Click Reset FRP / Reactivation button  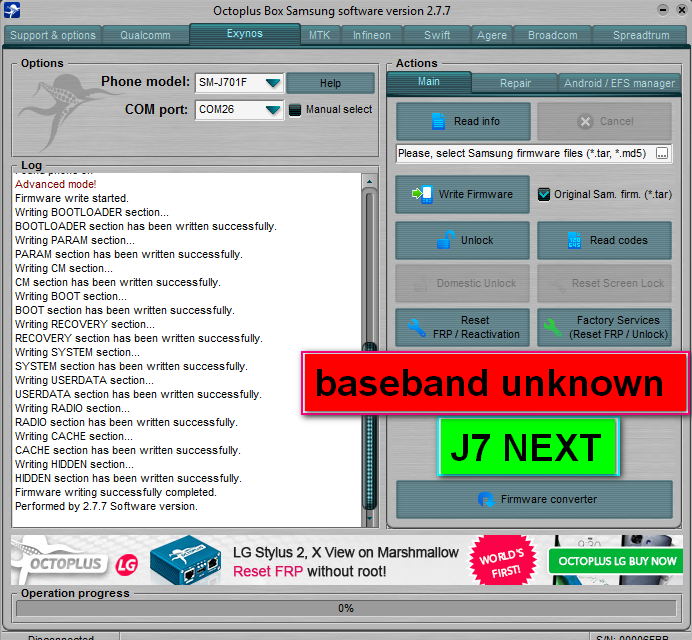click(462, 327)
